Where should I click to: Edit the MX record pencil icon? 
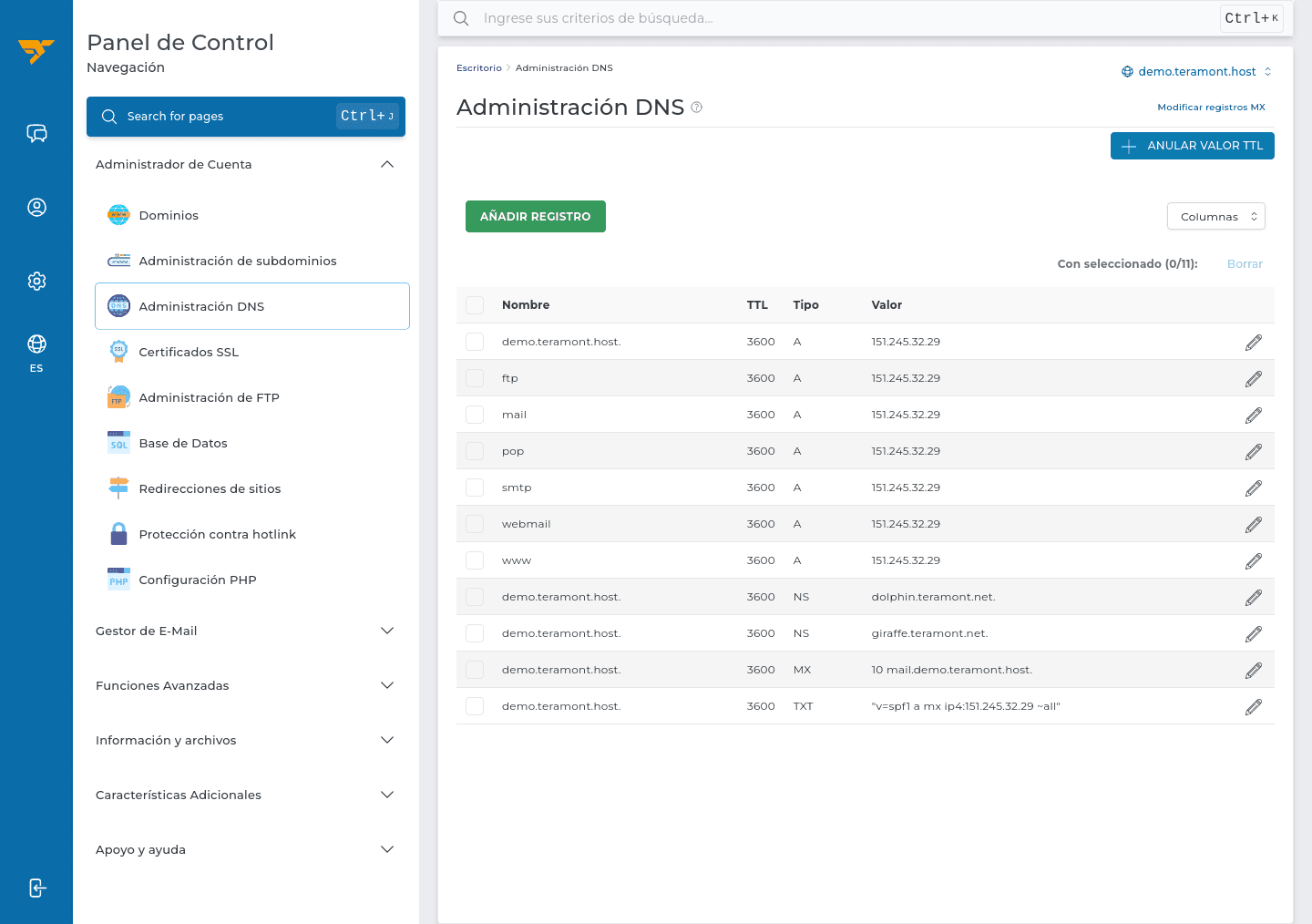(x=1254, y=670)
